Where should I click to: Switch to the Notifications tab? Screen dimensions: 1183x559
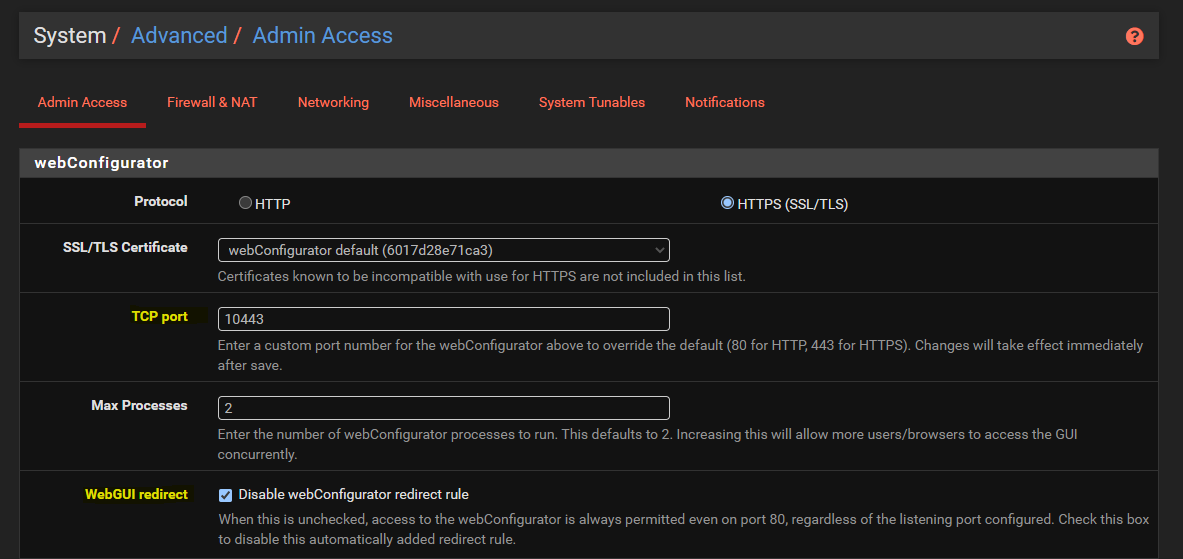[x=724, y=102]
